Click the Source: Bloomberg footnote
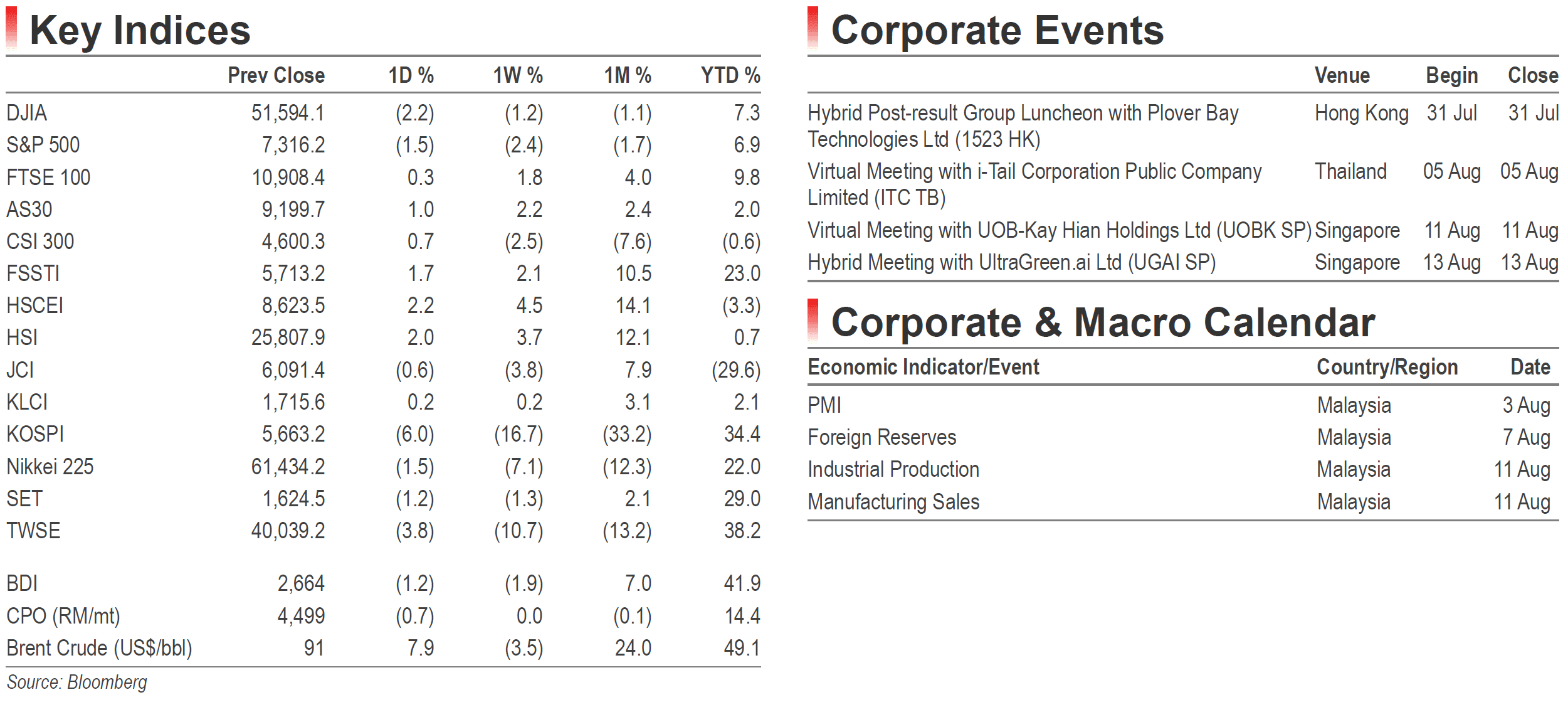The width and height of the screenshot is (1568, 712). [x=77, y=682]
